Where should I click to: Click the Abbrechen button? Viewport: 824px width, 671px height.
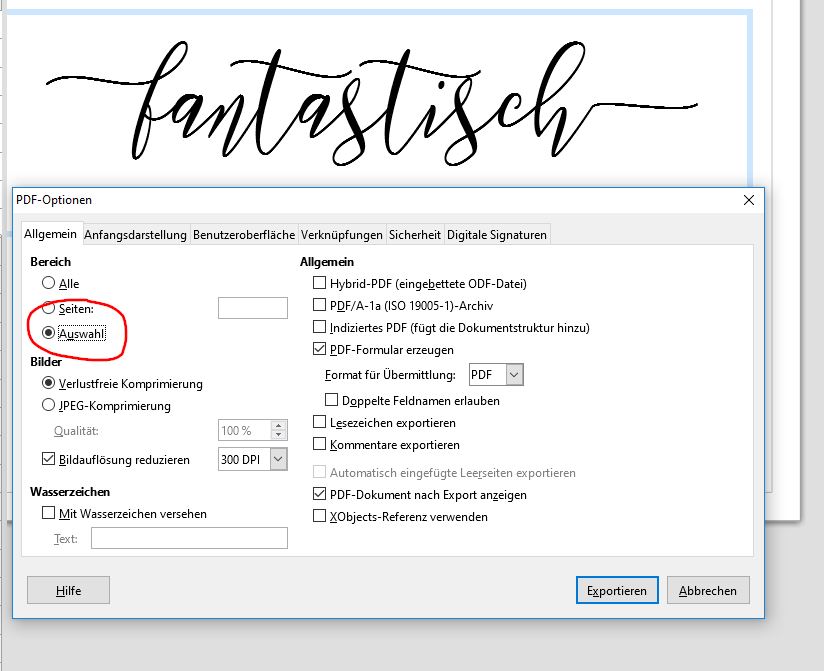[708, 590]
